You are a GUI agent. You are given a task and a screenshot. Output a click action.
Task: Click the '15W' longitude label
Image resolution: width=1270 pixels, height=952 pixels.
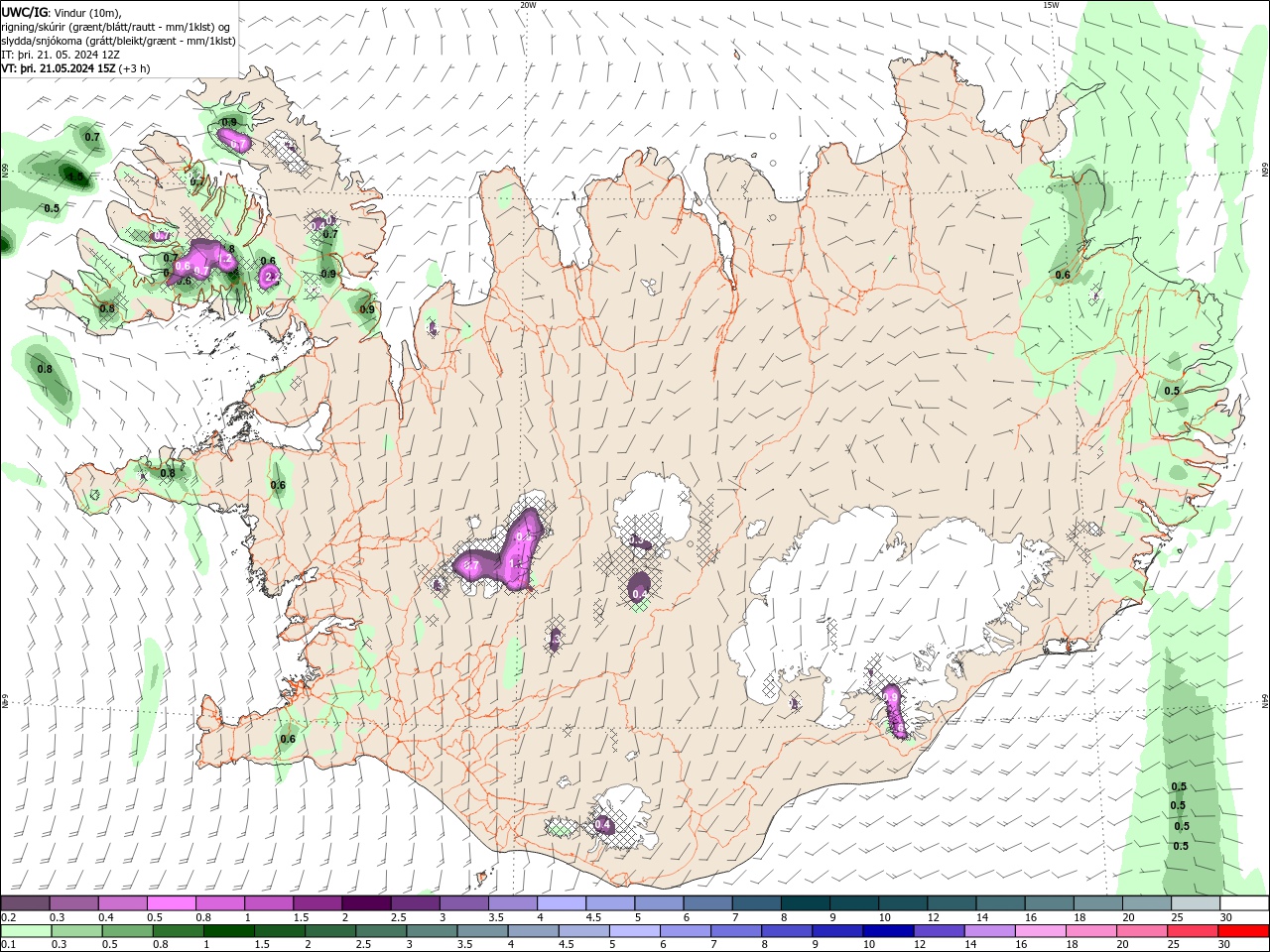1051,5
